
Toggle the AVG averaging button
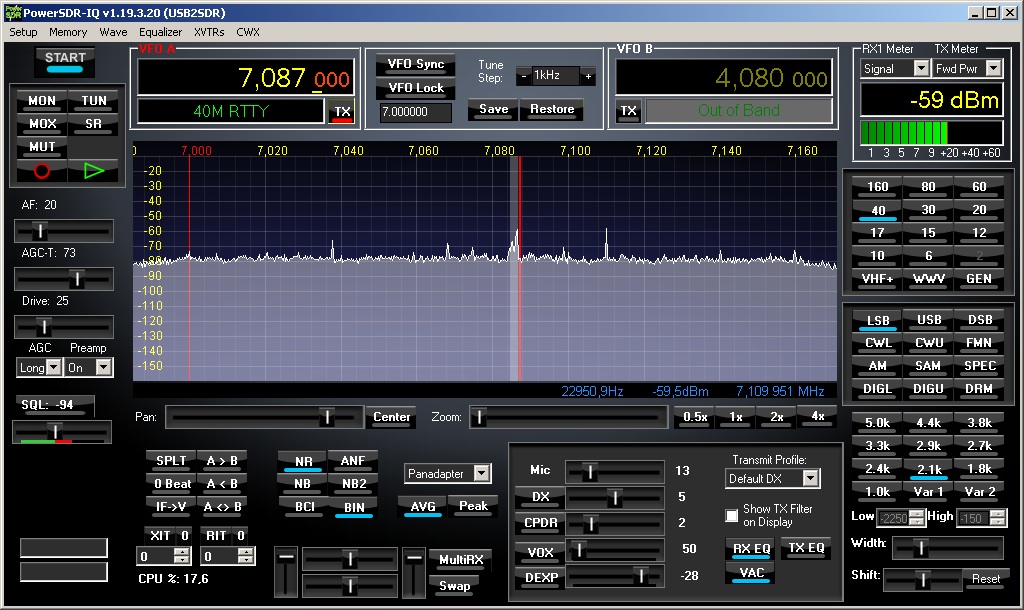click(x=423, y=506)
